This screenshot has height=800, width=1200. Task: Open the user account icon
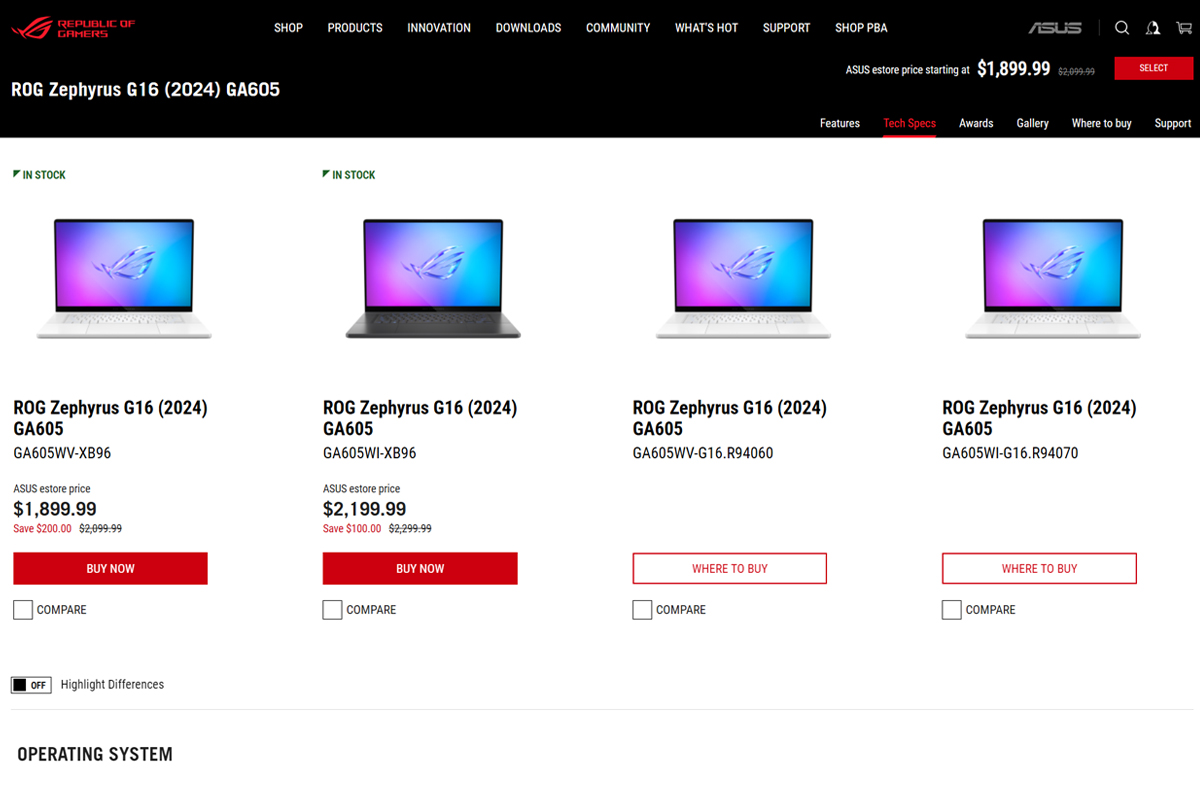tap(1153, 28)
